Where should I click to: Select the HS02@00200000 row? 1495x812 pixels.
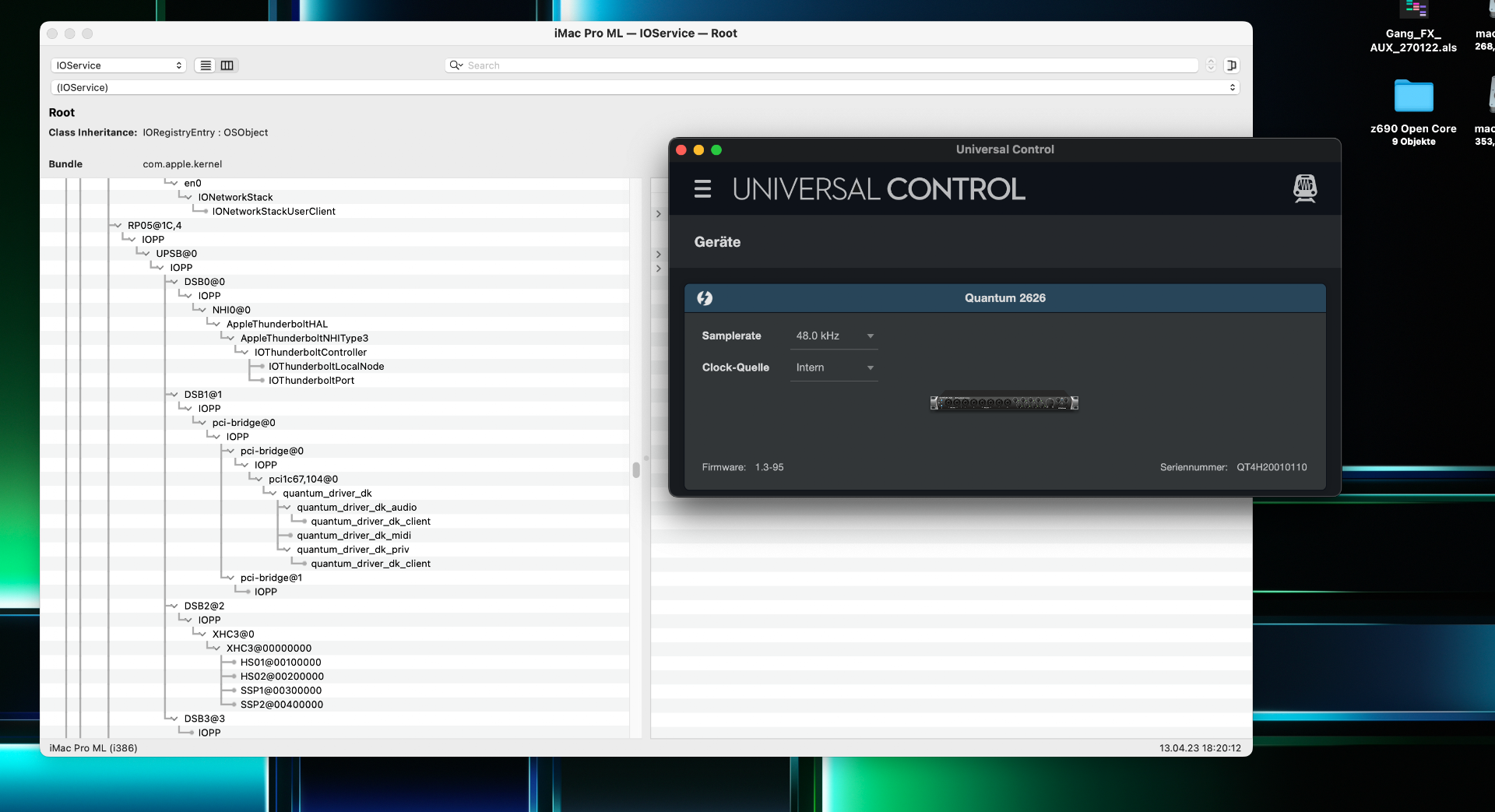[282, 677]
